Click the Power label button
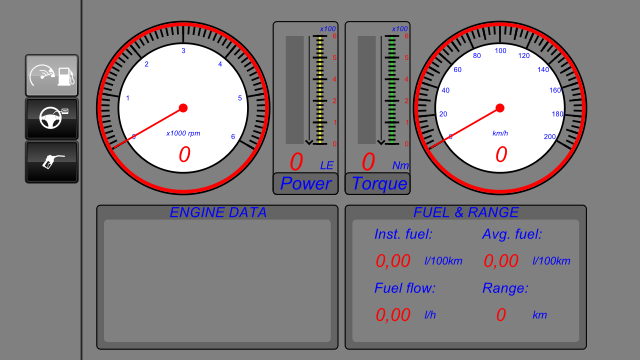The height and width of the screenshot is (360, 640). [x=305, y=184]
